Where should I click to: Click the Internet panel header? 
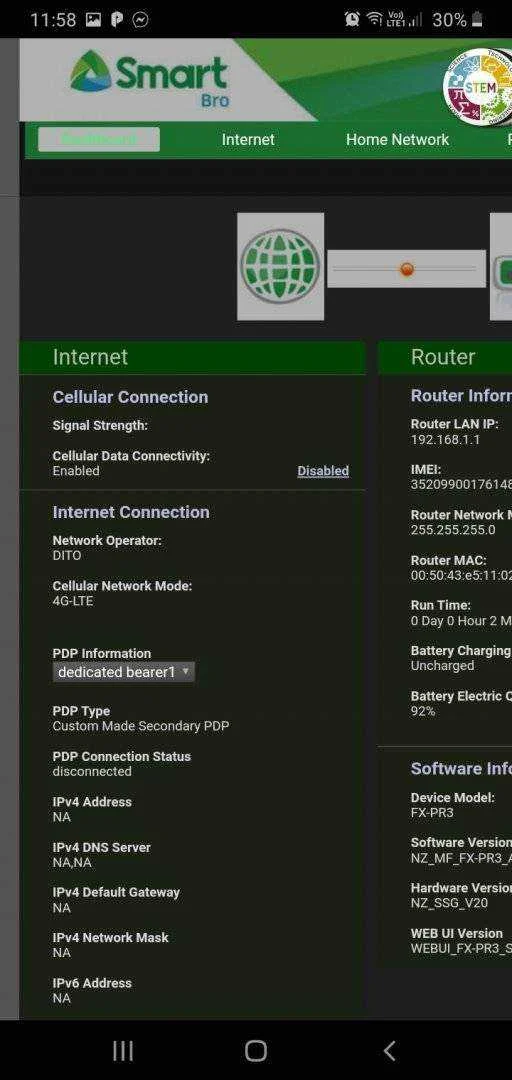tap(192, 357)
